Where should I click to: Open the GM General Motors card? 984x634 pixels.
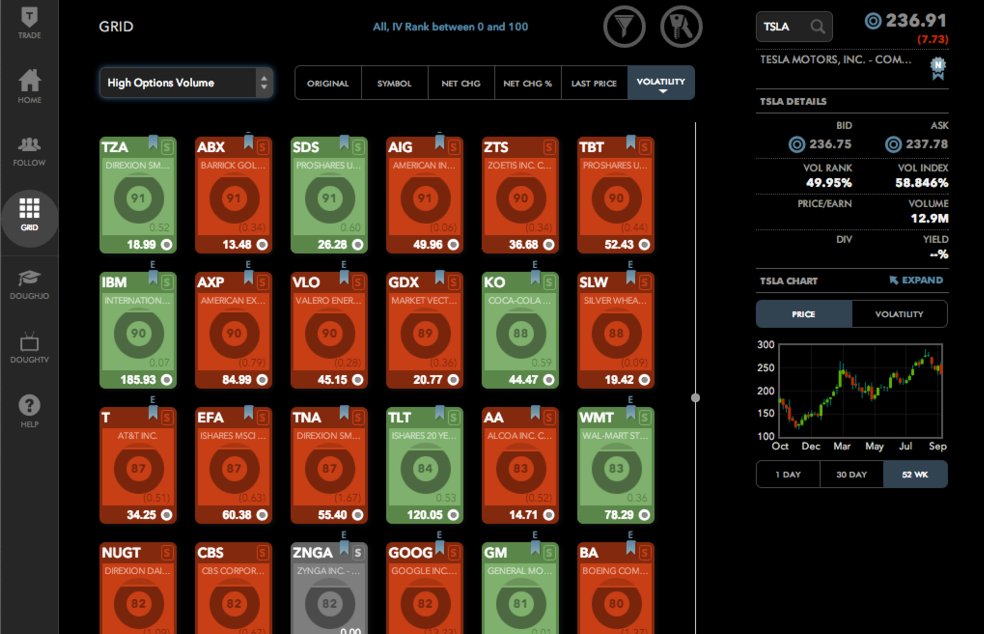point(520,589)
